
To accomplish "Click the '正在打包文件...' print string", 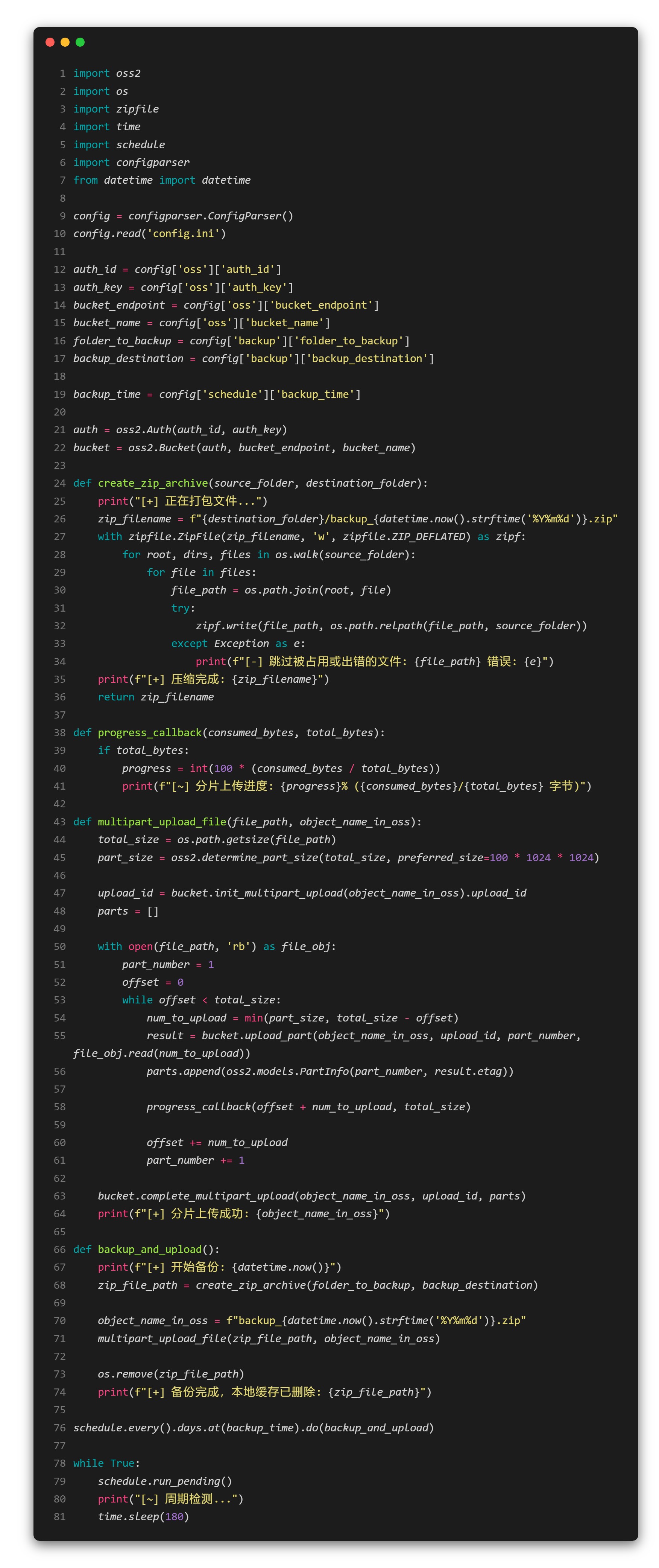I will tap(201, 501).
